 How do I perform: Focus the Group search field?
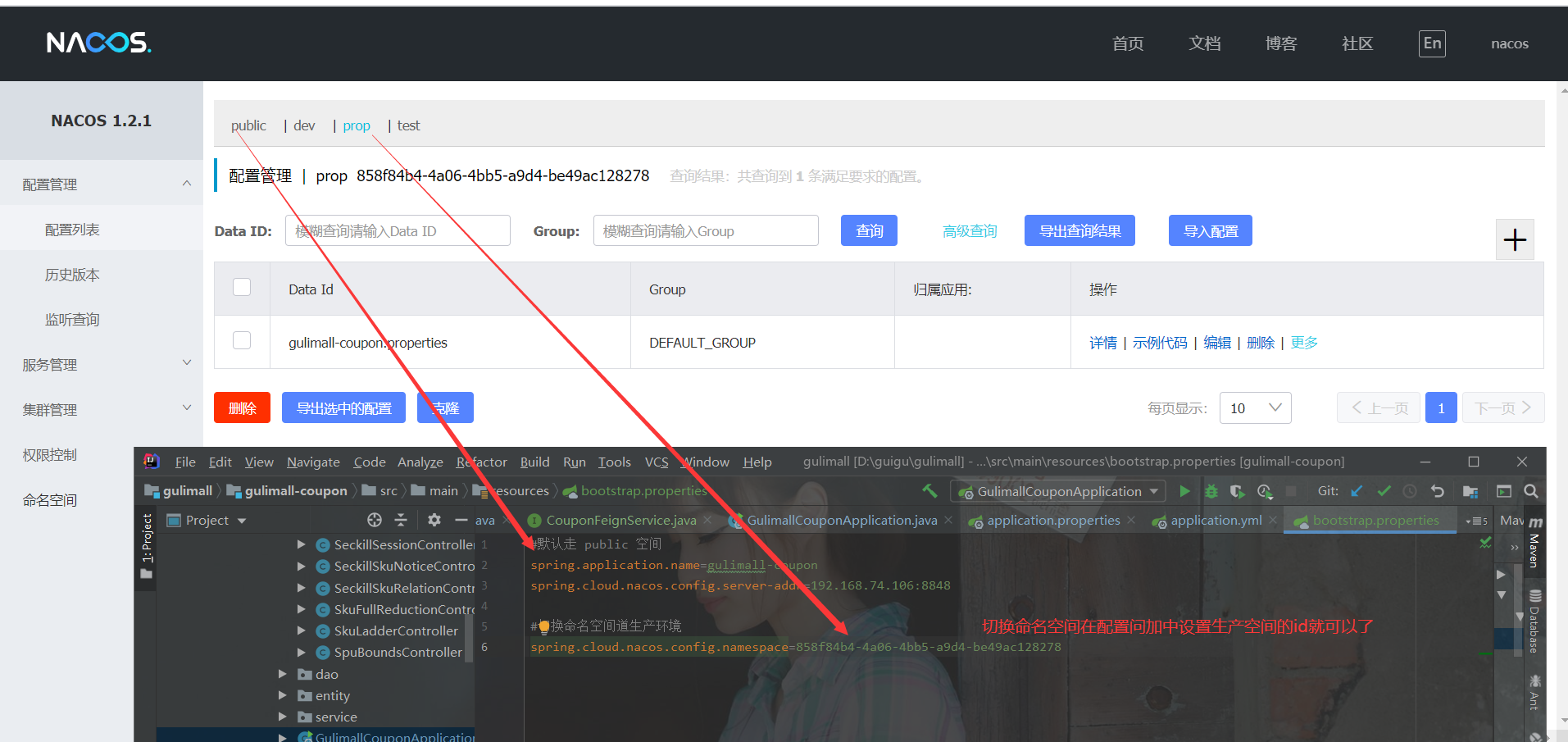point(706,230)
